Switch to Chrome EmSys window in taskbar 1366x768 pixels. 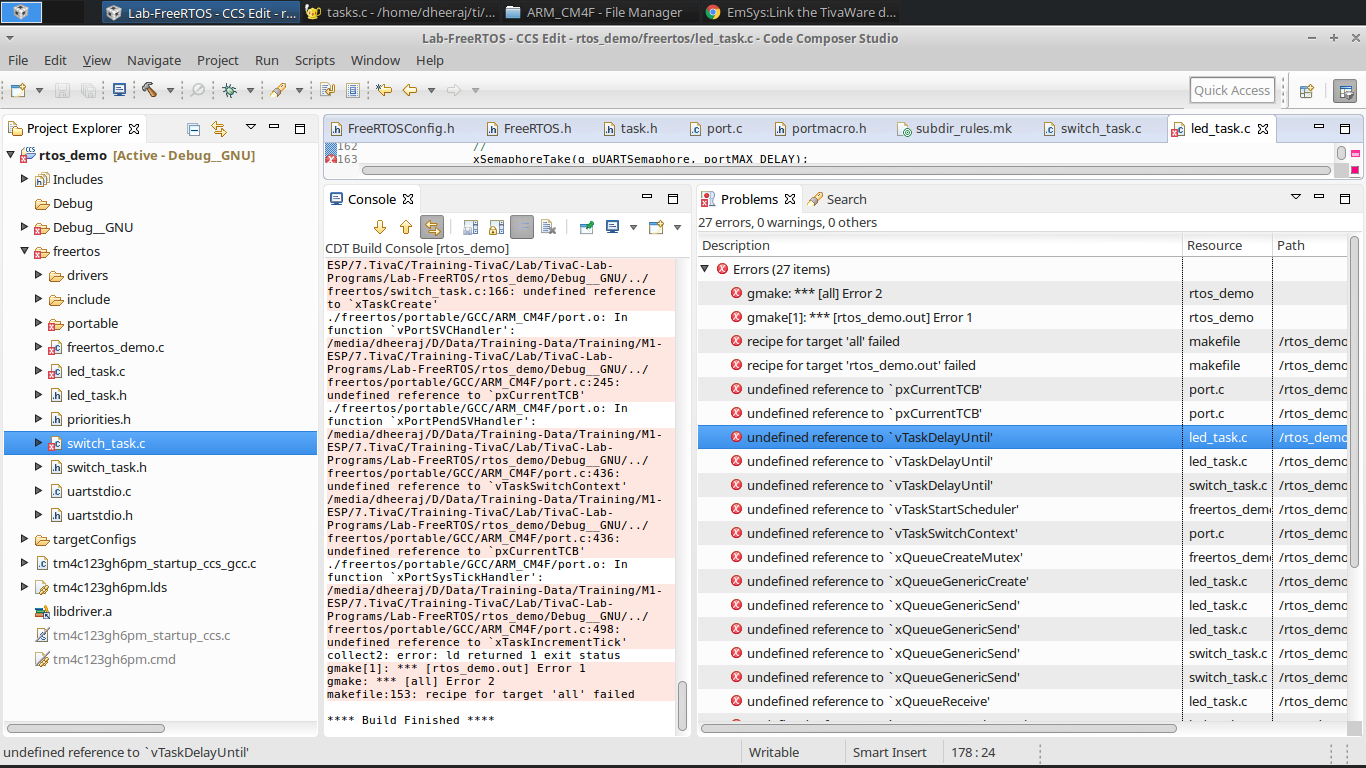pyautogui.click(x=800, y=13)
